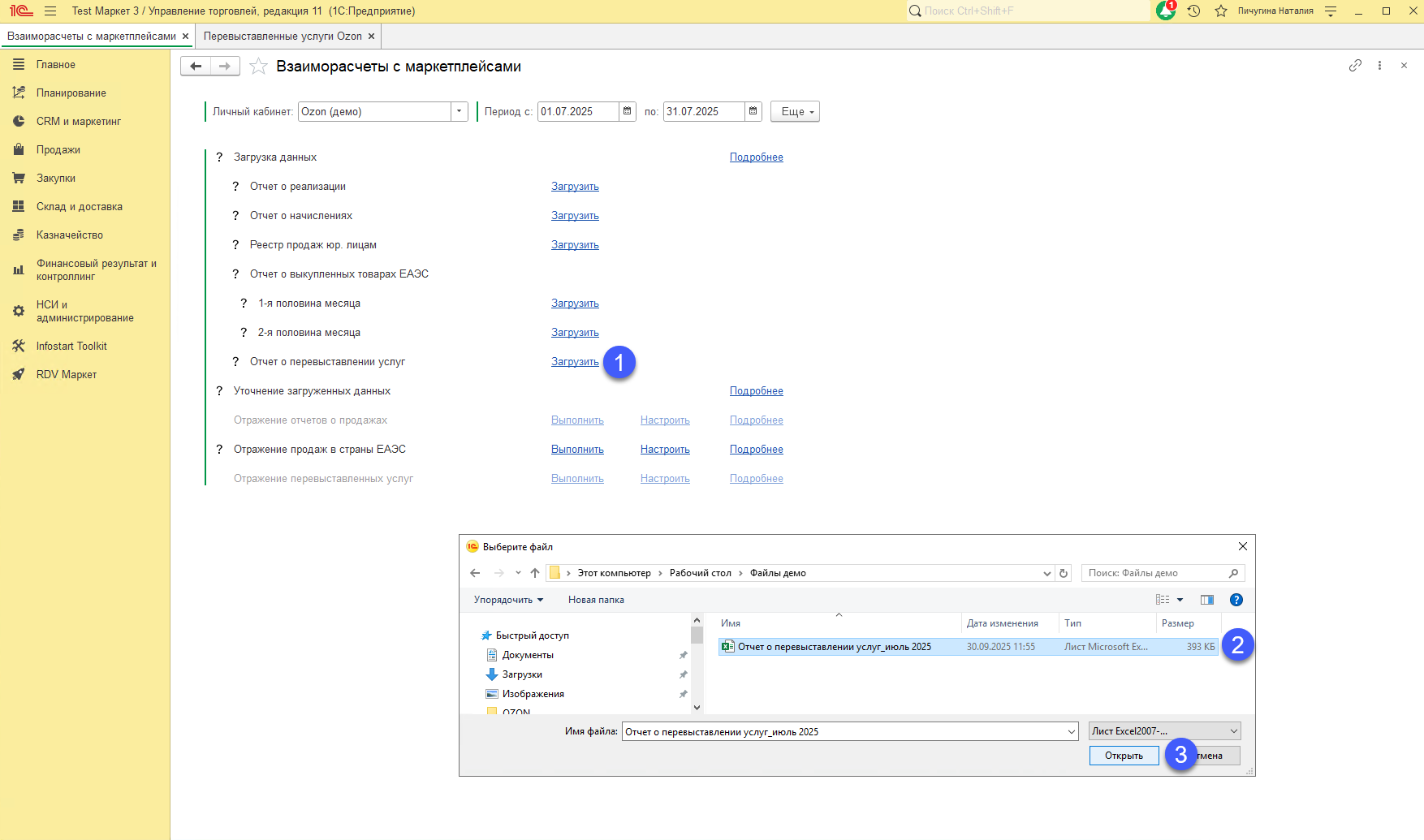Open the Упорядочить menu in file dialog

pyautogui.click(x=508, y=600)
